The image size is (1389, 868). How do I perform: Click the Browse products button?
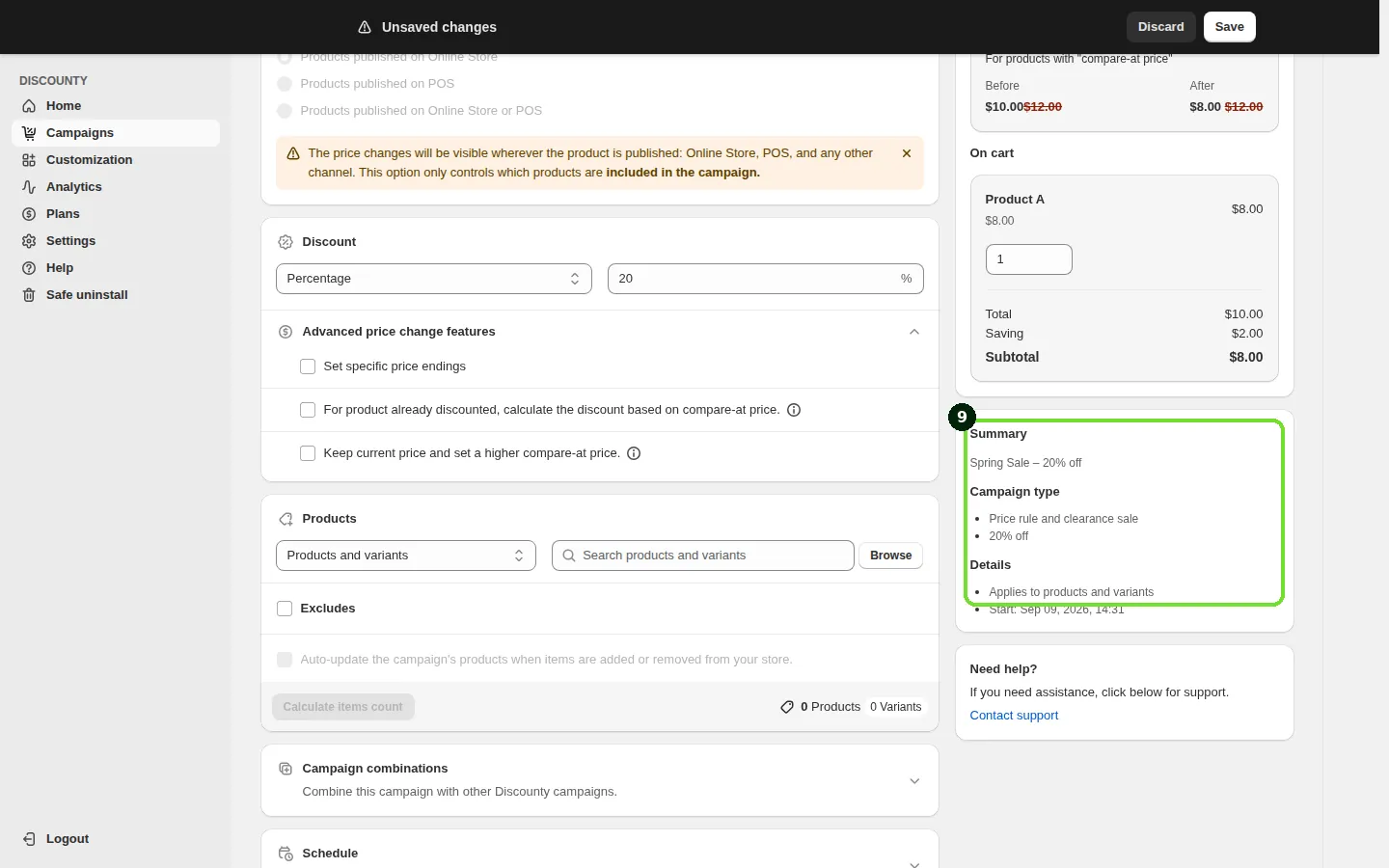point(891,556)
